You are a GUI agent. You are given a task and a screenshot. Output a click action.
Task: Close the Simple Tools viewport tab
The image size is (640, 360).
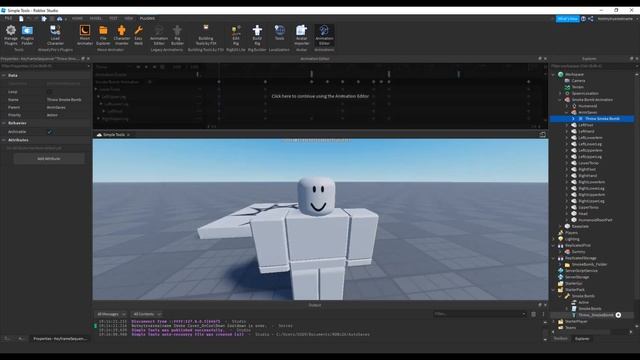pos(129,135)
